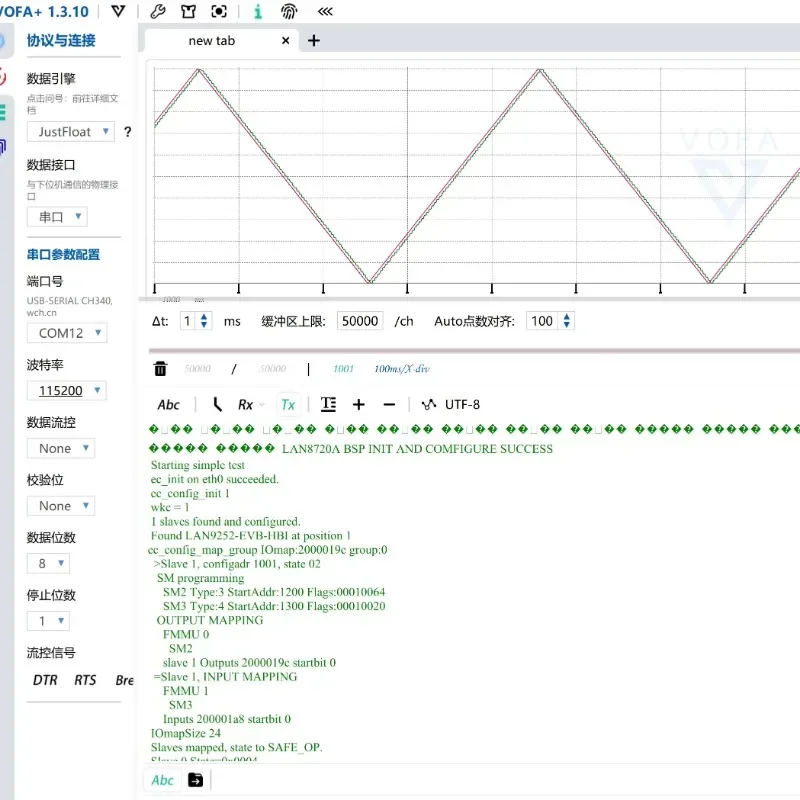Click the 点击问号: 前往详细文档 hint
This screenshot has width=800, height=800.
72,104
